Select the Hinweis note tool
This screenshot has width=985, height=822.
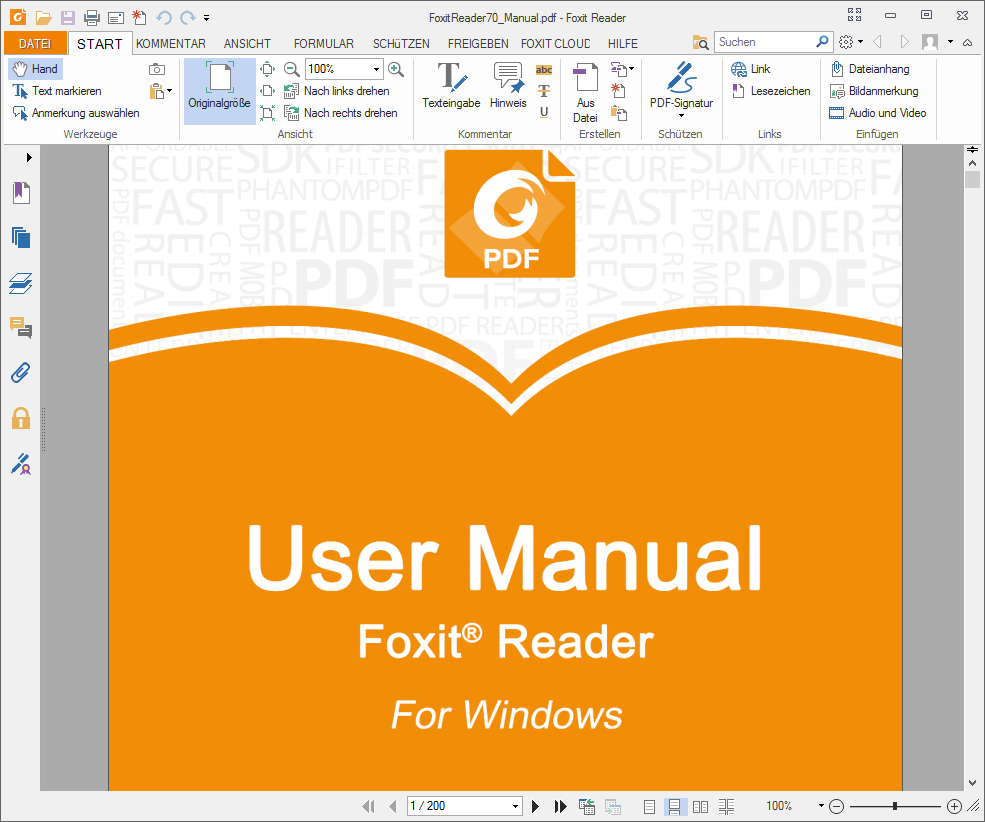tap(508, 86)
